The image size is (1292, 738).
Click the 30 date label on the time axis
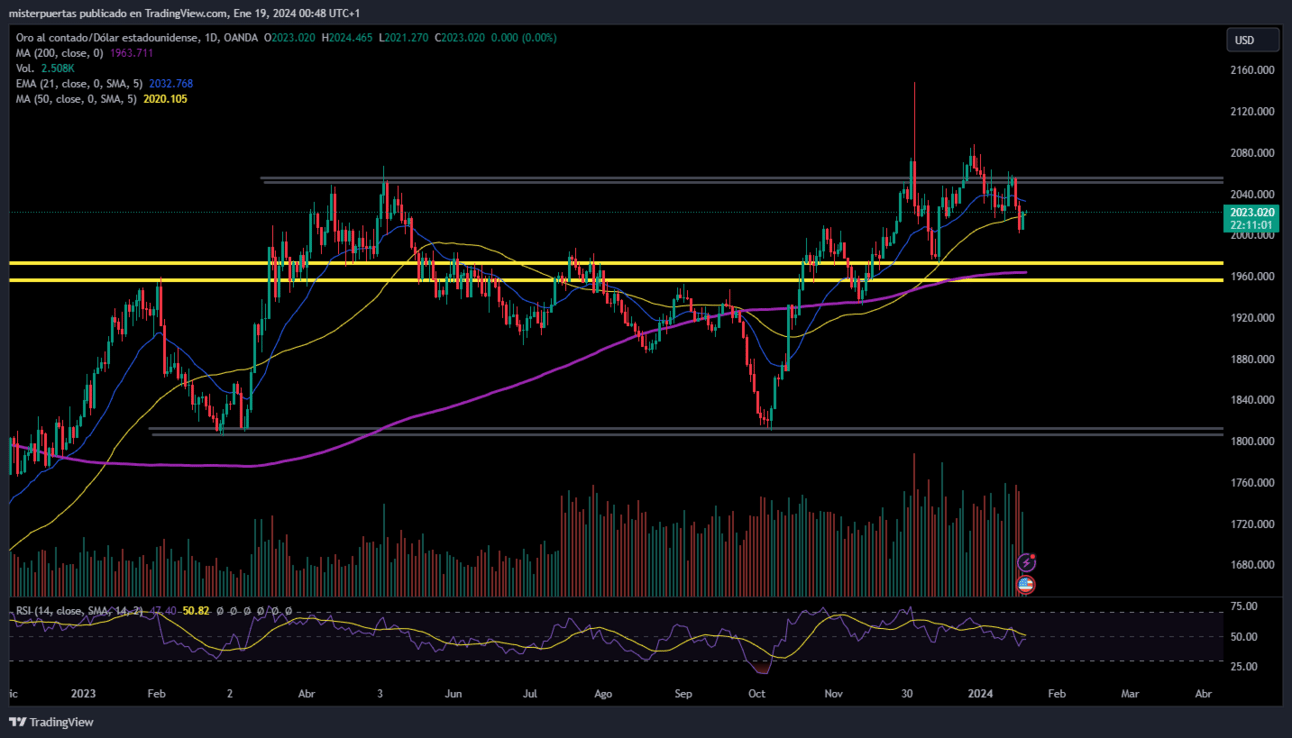tap(907, 693)
